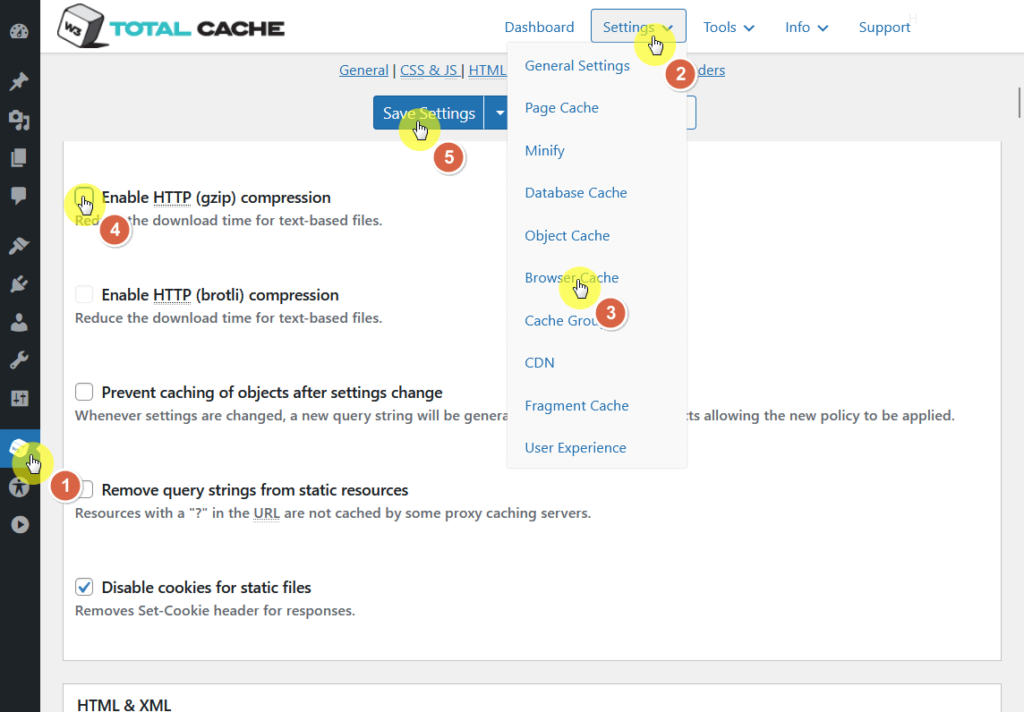The width and height of the screenshot is (1024, 712).
Task: Jump to CSS & JS section anchor link
Action: pos(429,70)
